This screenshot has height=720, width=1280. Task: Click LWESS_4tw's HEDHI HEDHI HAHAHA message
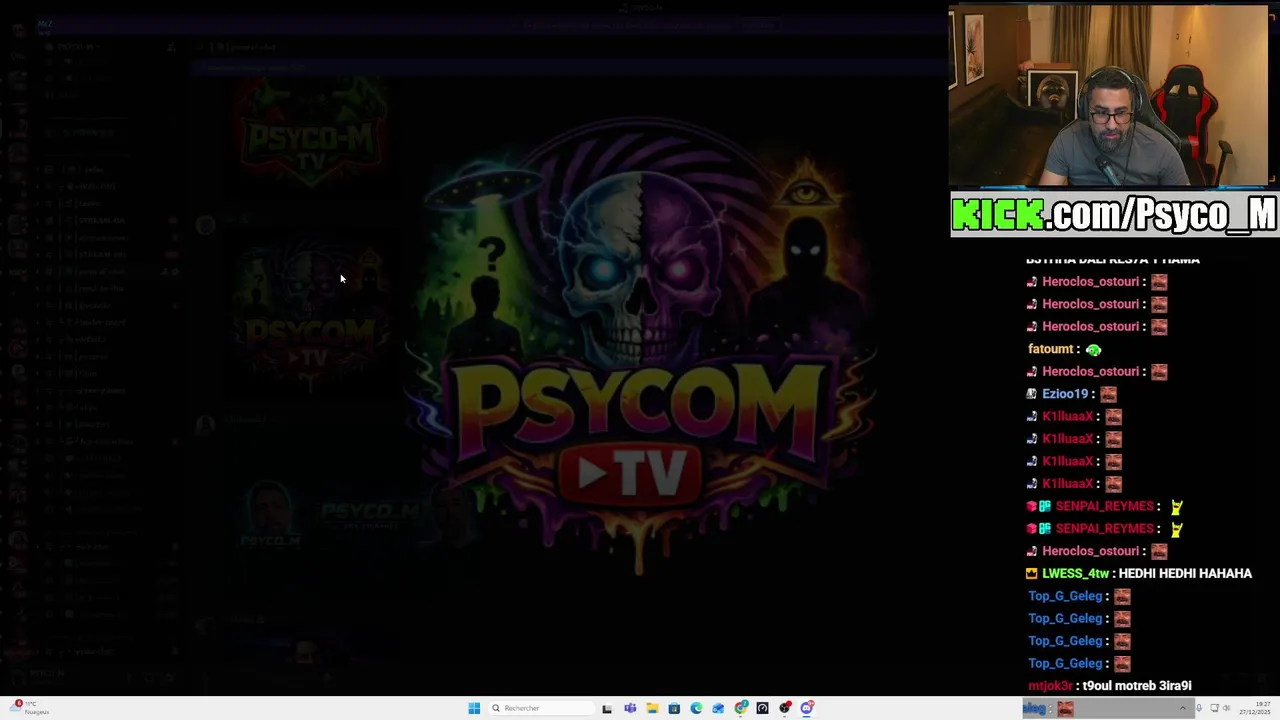pyautogui.click(x=1185, y=574)
